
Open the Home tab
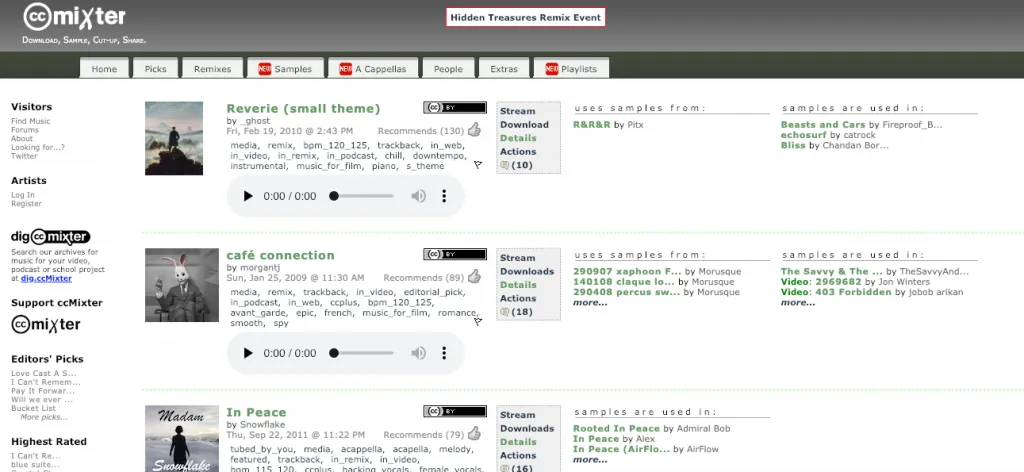click(104, 69)
